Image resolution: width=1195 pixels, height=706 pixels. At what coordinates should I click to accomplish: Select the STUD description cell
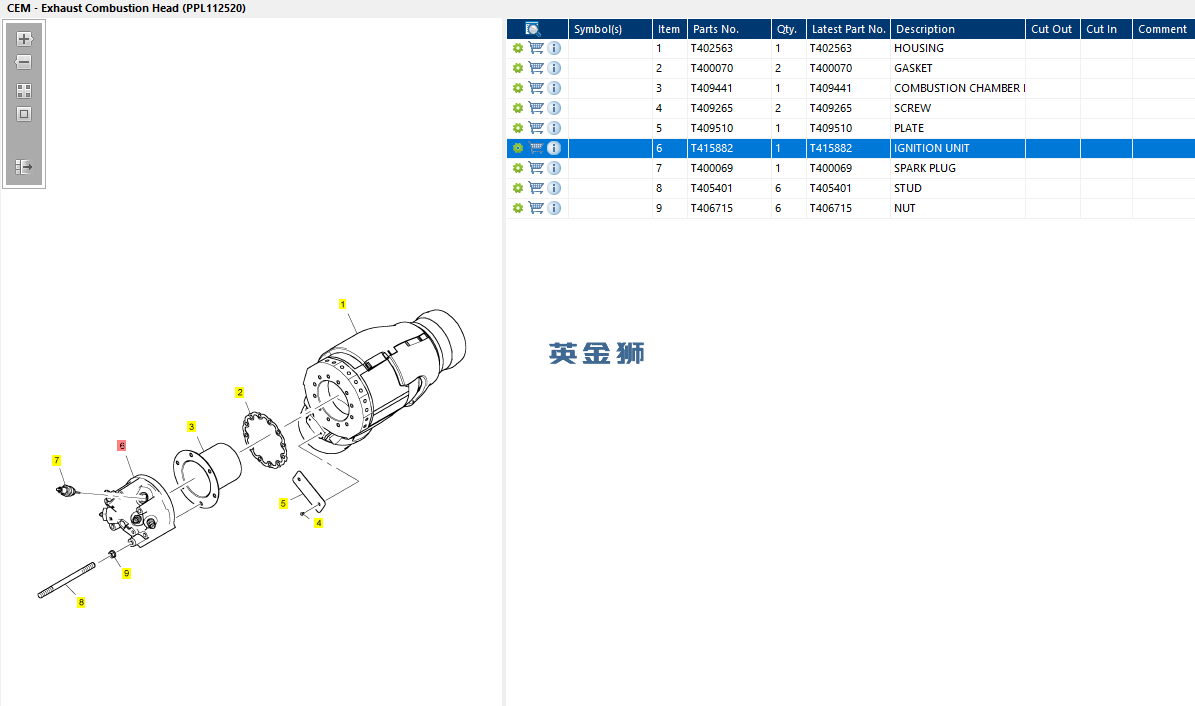click(x=957, y=188)
